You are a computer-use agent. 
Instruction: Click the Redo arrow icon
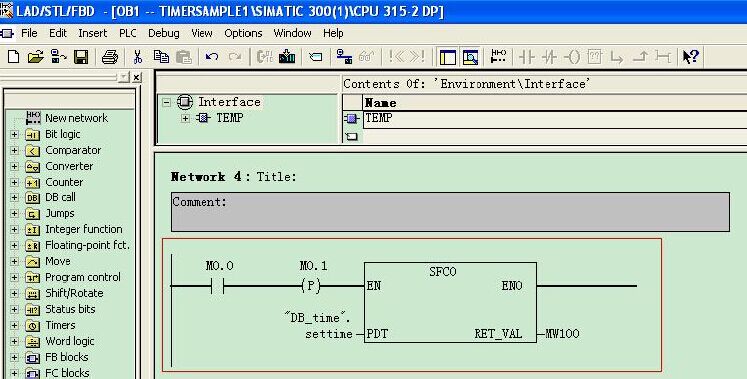[235, 57]
